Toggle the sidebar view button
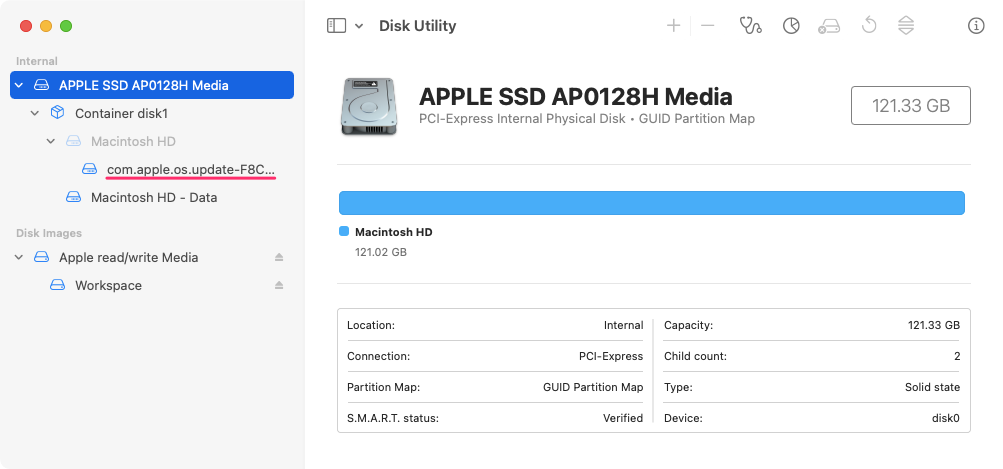Viewport: 1003px width, 469px height. point(336,26)
